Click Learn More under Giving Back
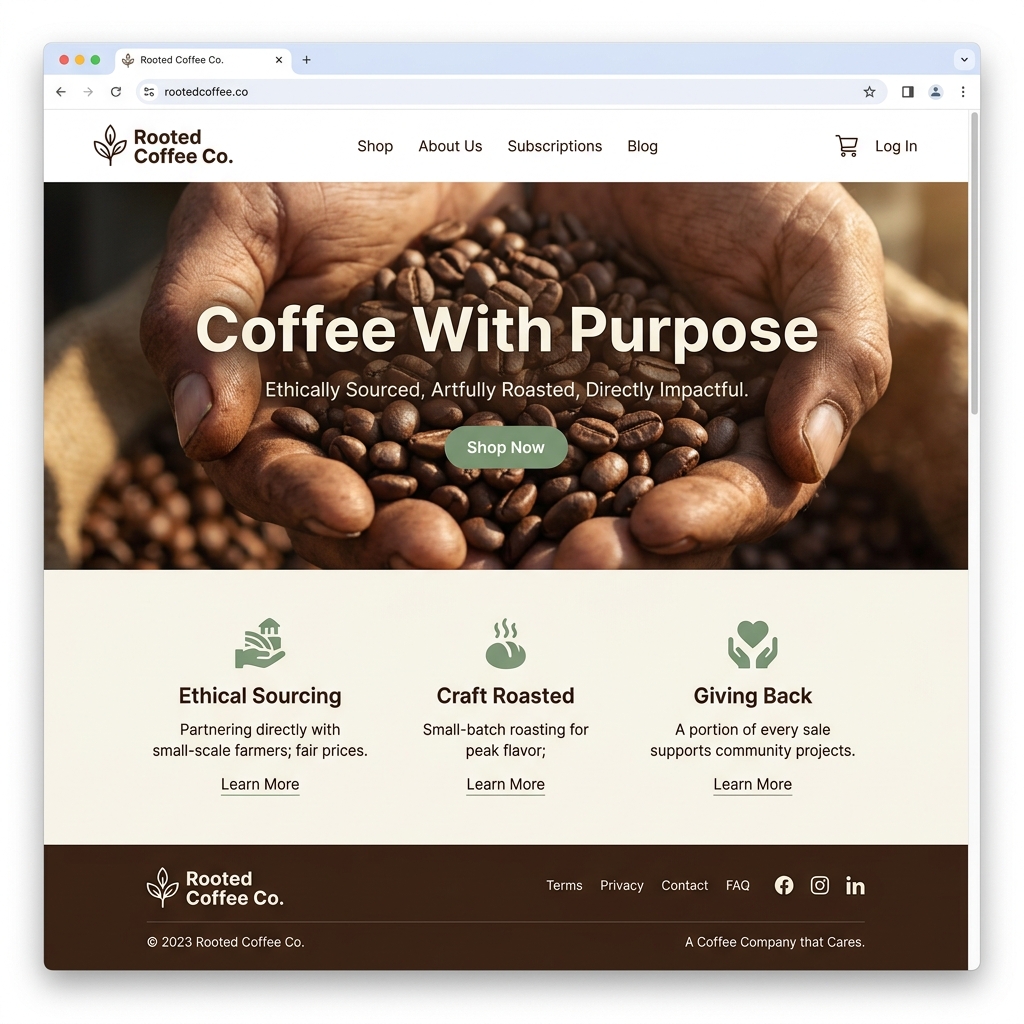This screenshot has height=1024, width=1024. click(752, 784)
